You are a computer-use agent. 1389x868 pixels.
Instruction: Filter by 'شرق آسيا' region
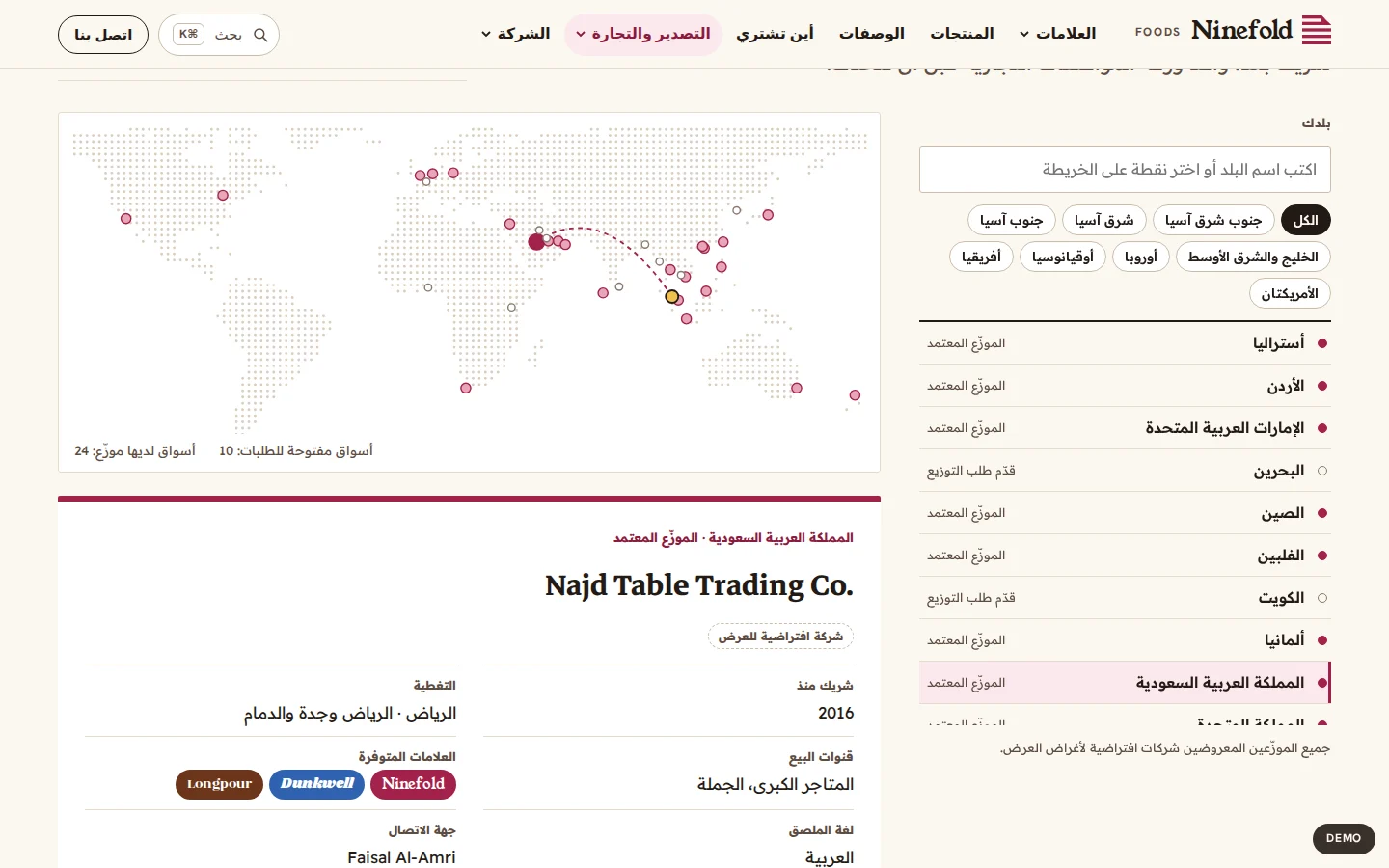point(1104,220)
